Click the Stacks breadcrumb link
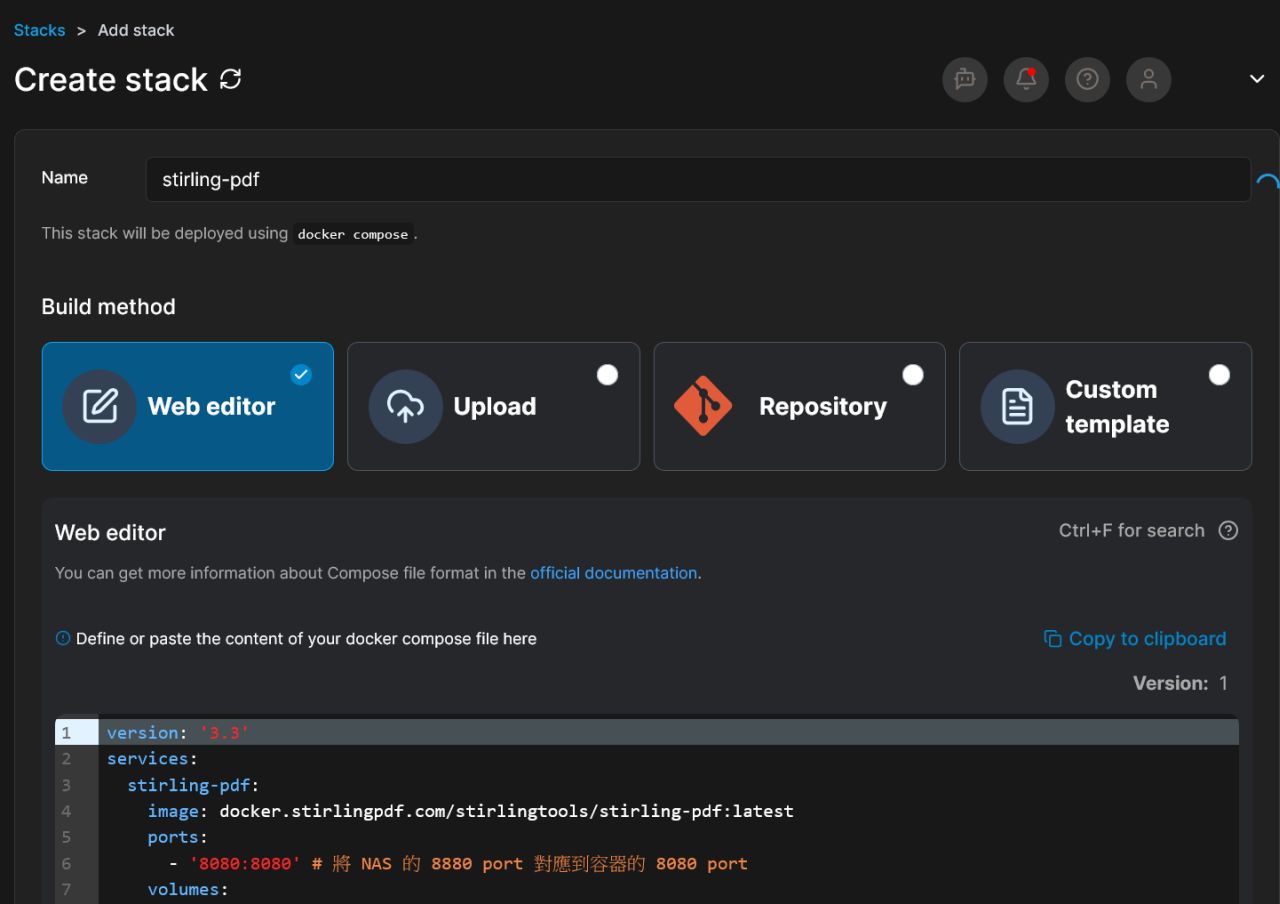The height and width of the screenshot is (904, 1280). click(39, 30)
